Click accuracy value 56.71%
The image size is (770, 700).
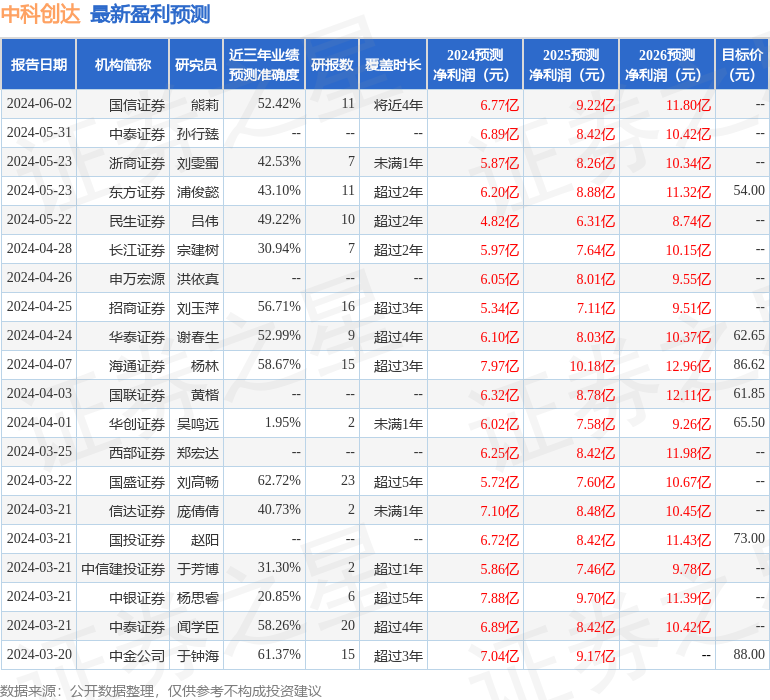[x=279, y=307]
